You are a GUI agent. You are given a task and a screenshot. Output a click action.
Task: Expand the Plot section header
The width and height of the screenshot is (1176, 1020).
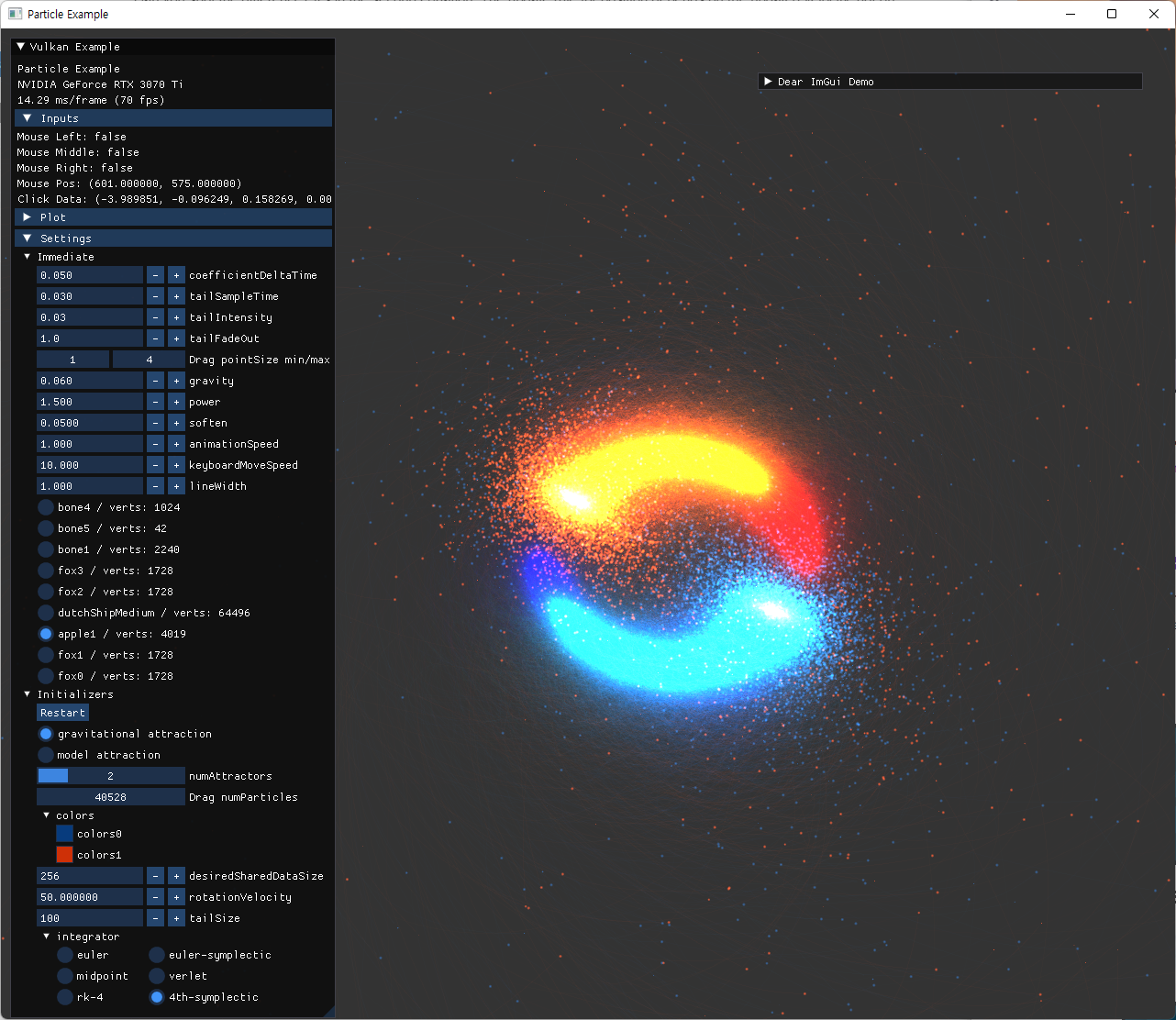click(173, 217)
